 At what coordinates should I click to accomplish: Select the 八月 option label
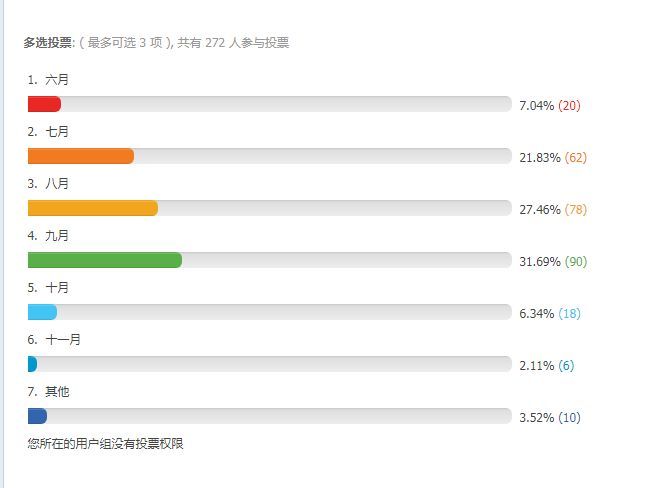click(x=57, y=183)
